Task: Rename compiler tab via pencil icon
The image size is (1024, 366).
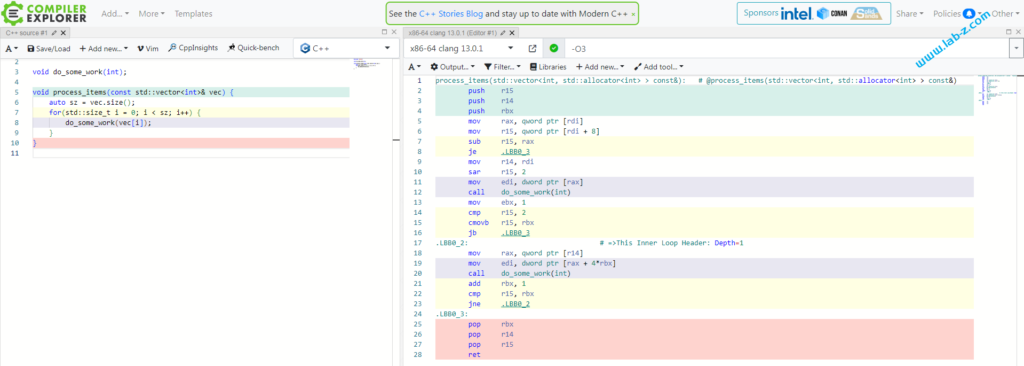Action: 504,32
